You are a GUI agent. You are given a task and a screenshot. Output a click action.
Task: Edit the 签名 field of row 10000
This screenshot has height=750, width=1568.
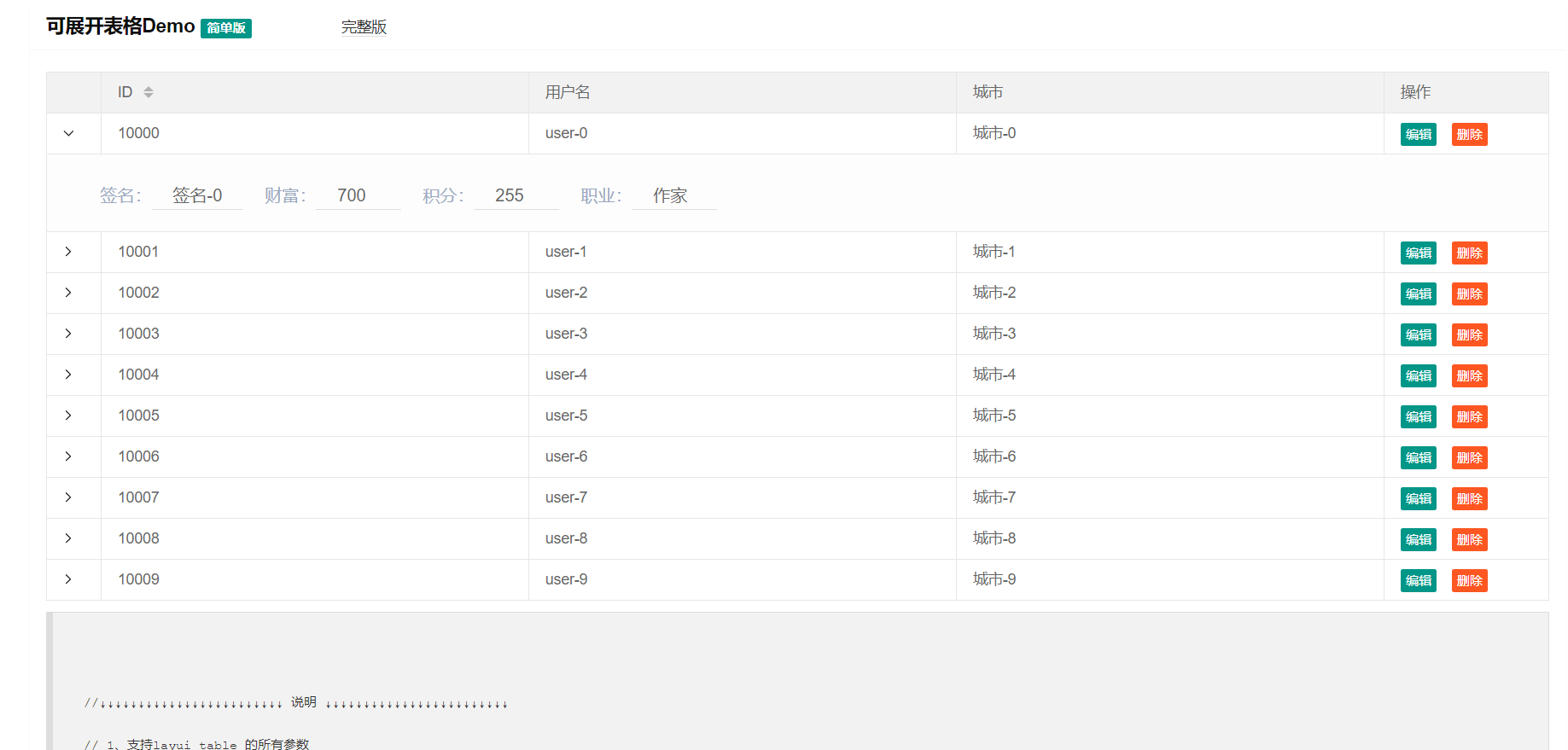[197, 196]
